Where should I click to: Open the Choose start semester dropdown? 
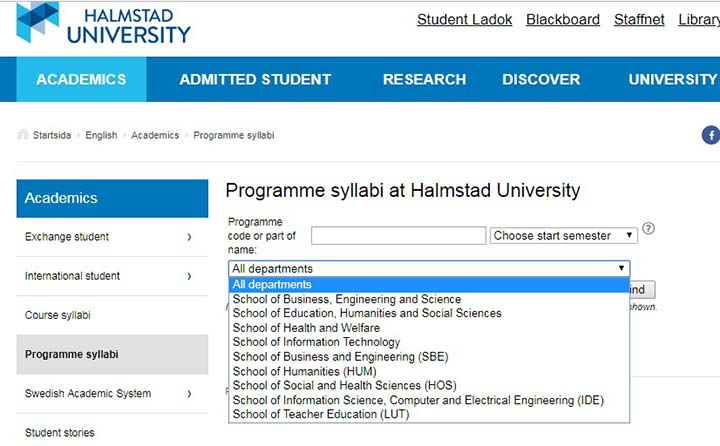(563, 236)
